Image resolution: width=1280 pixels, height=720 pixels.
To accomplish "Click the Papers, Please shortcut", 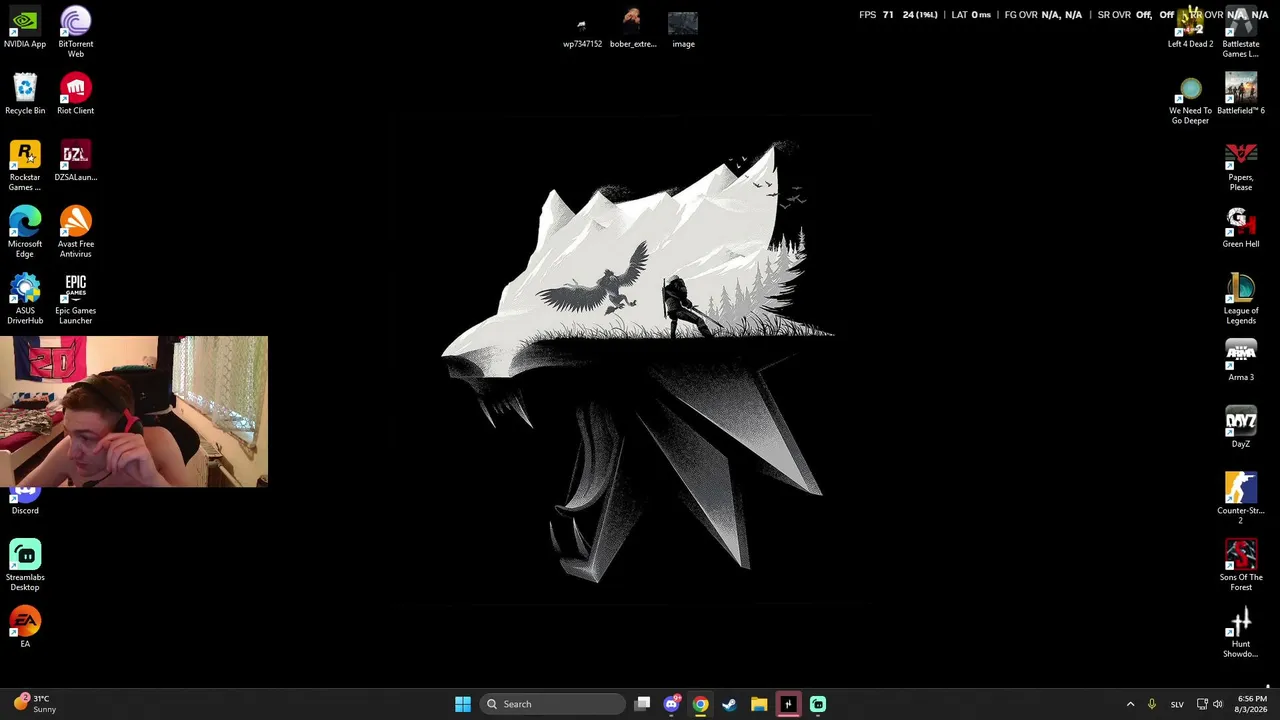I will click(x=1241, y=166).
